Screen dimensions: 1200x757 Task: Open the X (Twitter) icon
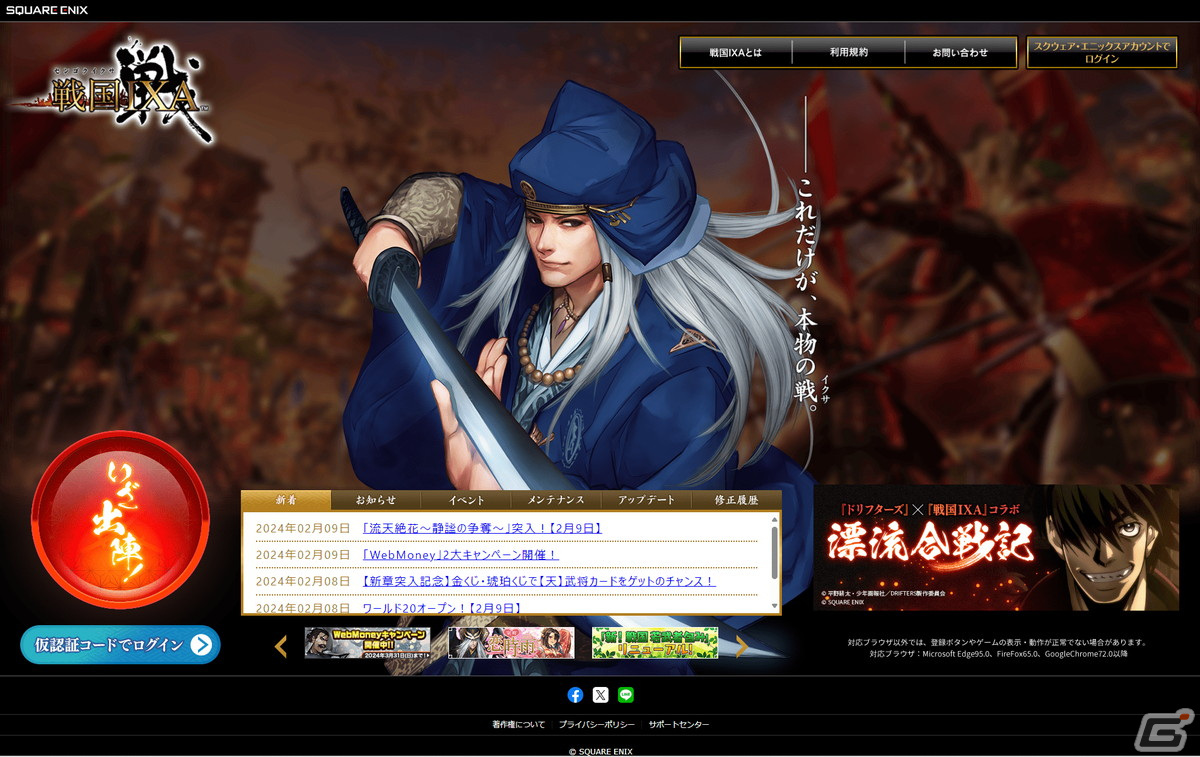tap(600, 694)
